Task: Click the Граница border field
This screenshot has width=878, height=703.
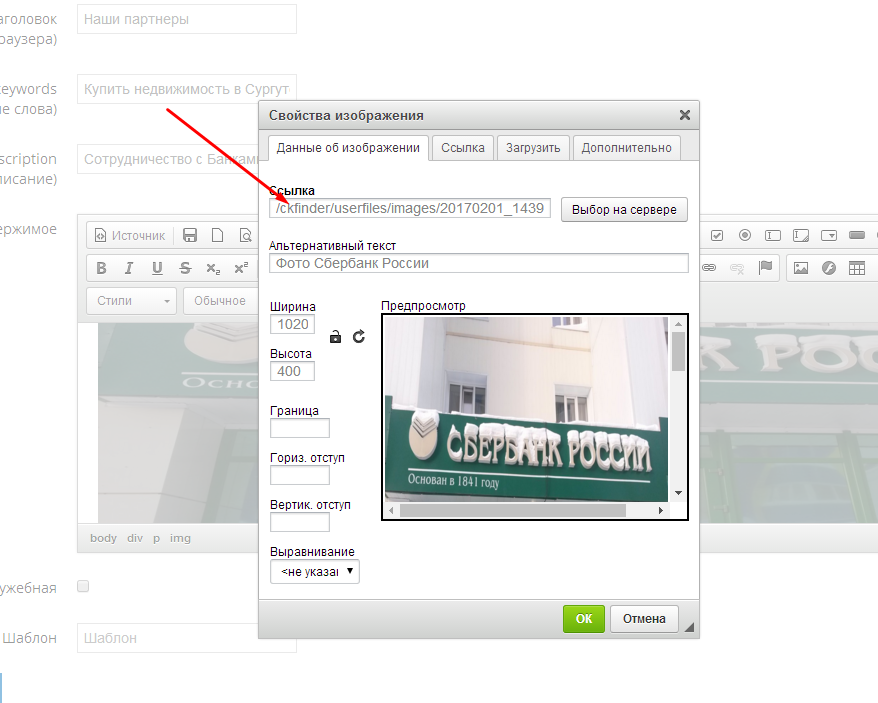Action: 300,428
